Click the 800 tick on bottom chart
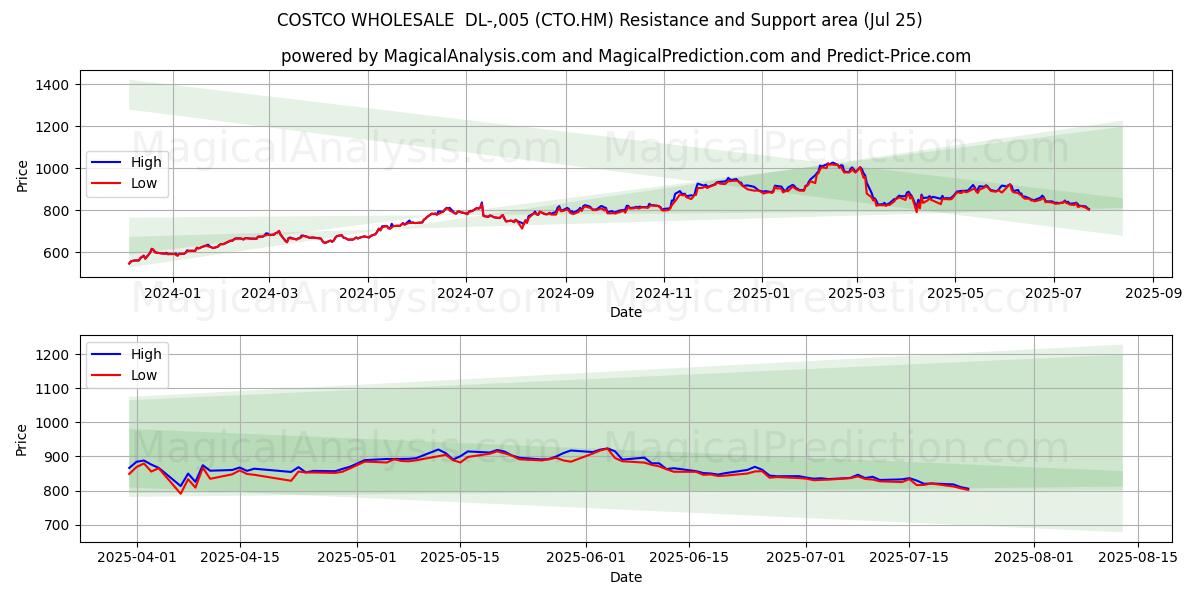The width and height of the screenshot is (1200, 600). tap(56, 491)
